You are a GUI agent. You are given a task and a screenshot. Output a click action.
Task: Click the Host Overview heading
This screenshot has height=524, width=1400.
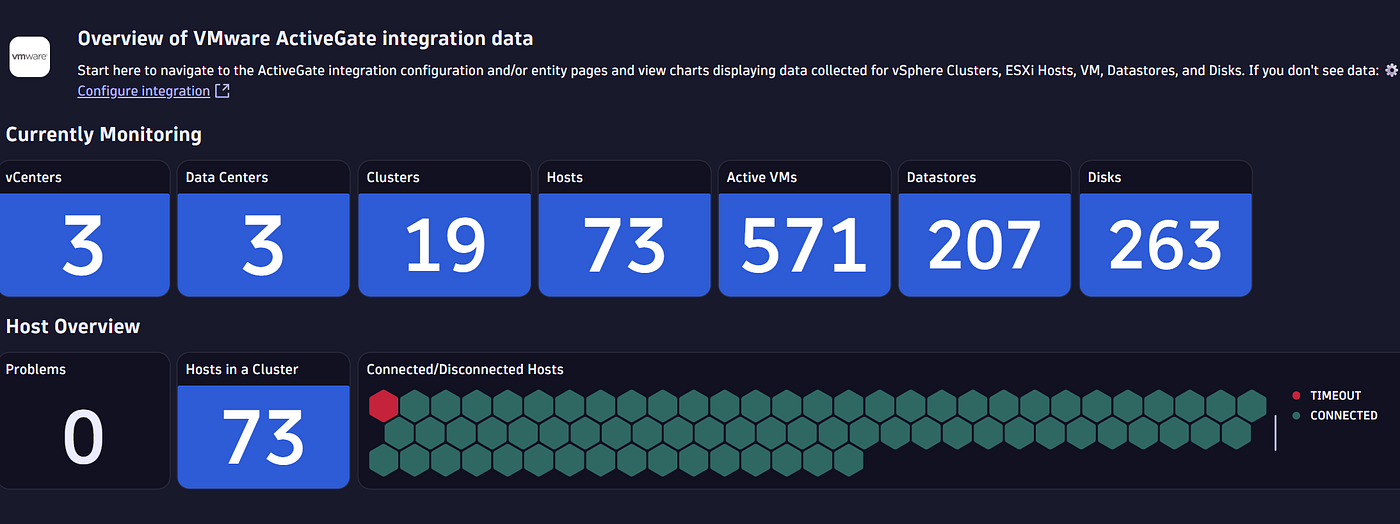coord(73,326)
